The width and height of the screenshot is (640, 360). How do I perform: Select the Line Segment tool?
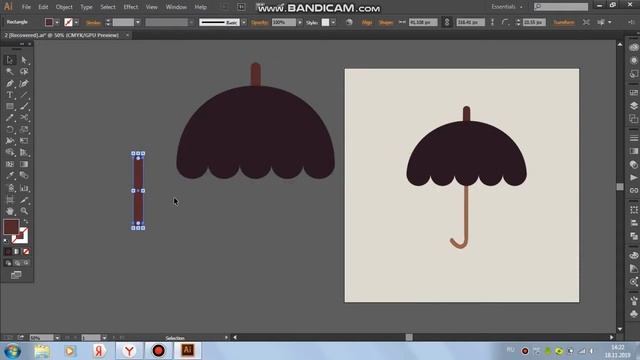24,95
